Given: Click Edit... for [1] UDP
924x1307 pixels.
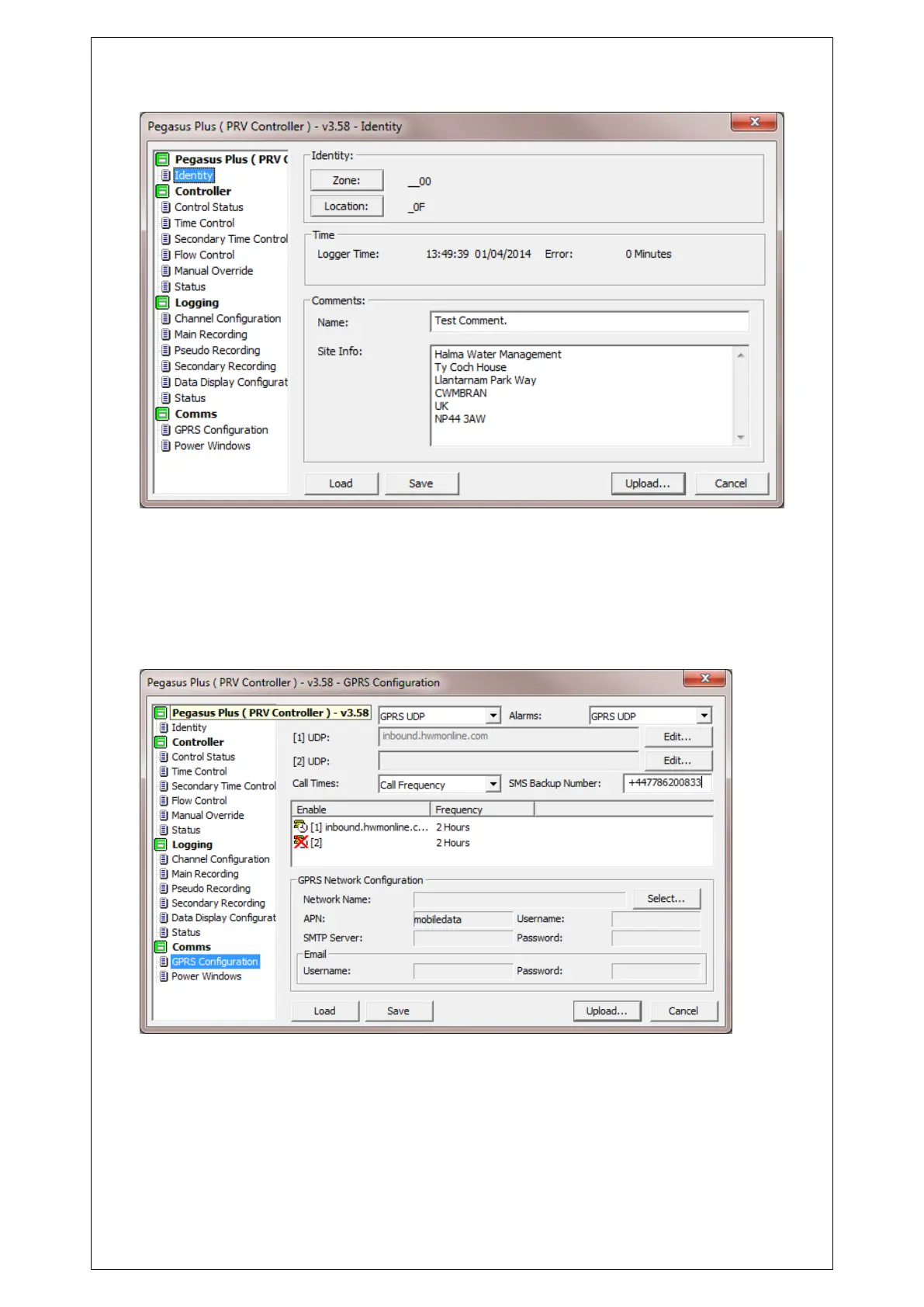Looking at the screenshot, I should click(677, 737).
